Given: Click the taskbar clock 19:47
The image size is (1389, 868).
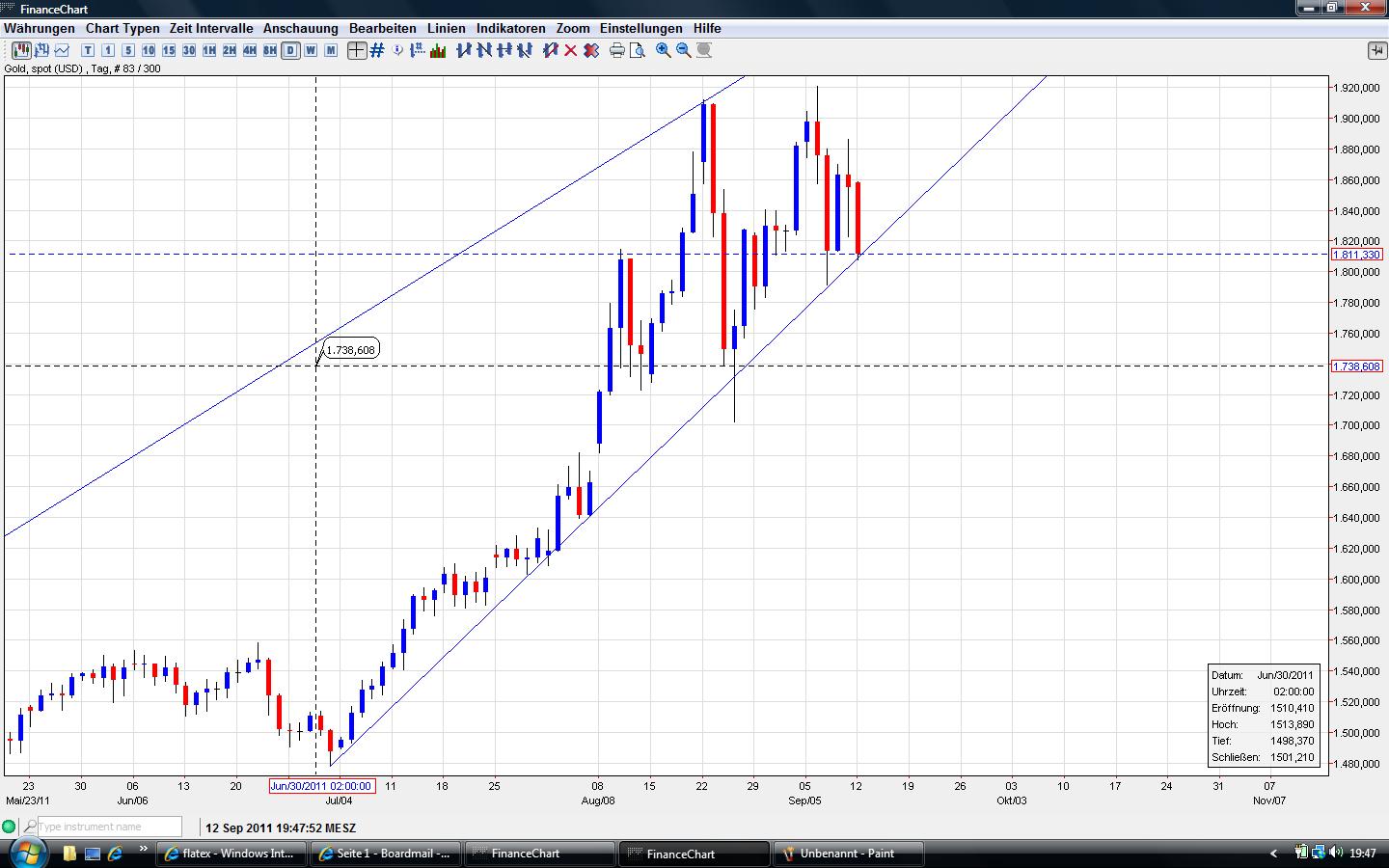Looking at the screenshot, I should [x=1363, y=854].
